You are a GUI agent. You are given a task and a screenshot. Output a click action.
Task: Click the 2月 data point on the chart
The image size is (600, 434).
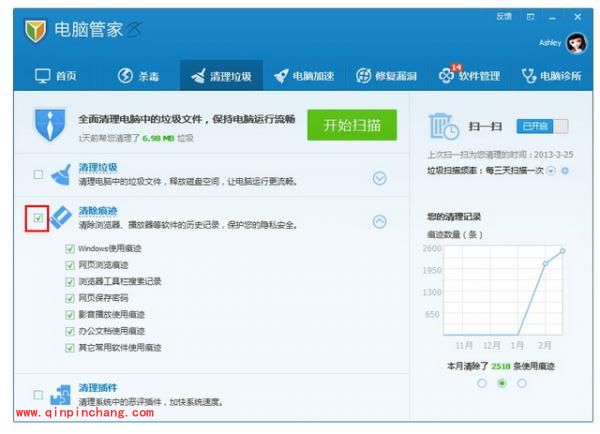545,264
